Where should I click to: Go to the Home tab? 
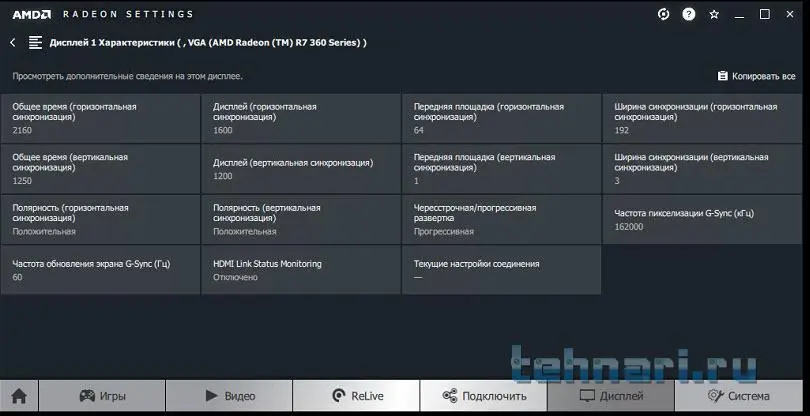point(19,396)
